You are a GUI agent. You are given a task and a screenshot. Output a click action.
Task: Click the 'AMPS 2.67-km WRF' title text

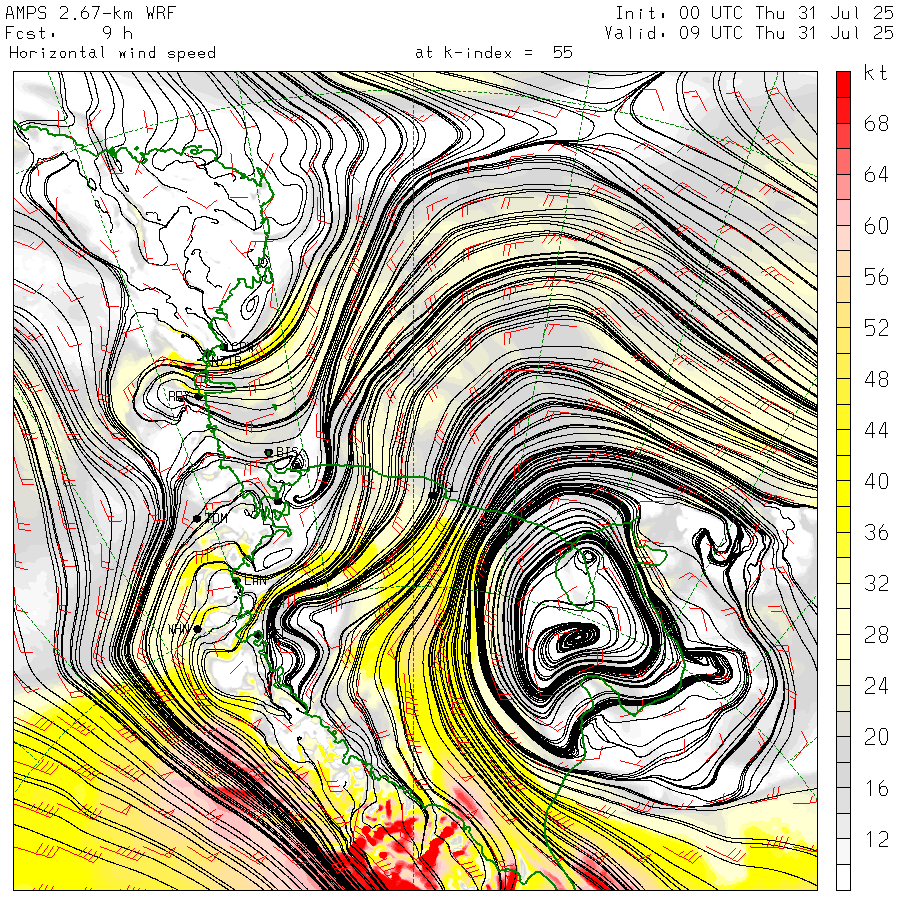pyautogui.click(x=90, y=13)
